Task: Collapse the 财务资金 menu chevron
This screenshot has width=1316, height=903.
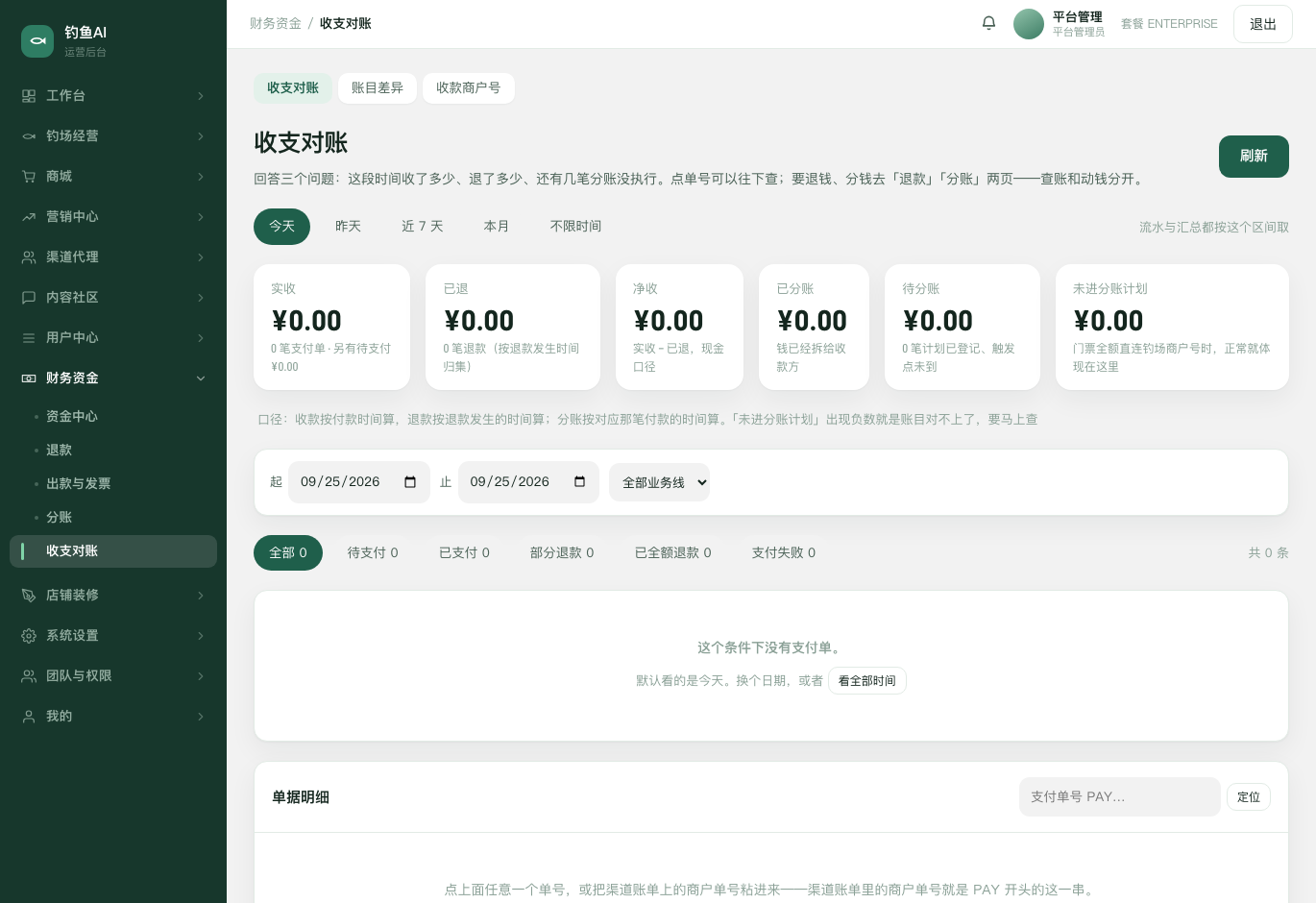Action: click(x=201, y=378)
